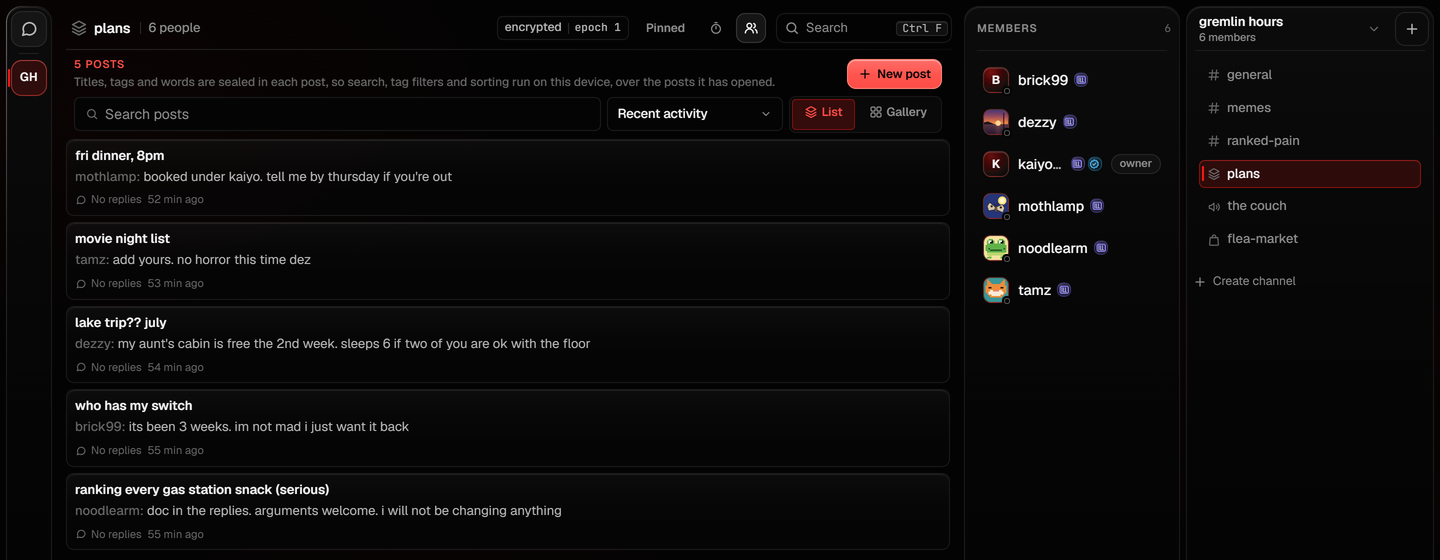Open the who has my switch post
This screenshot has height=560, width=1440.
(x=507, y=428)
